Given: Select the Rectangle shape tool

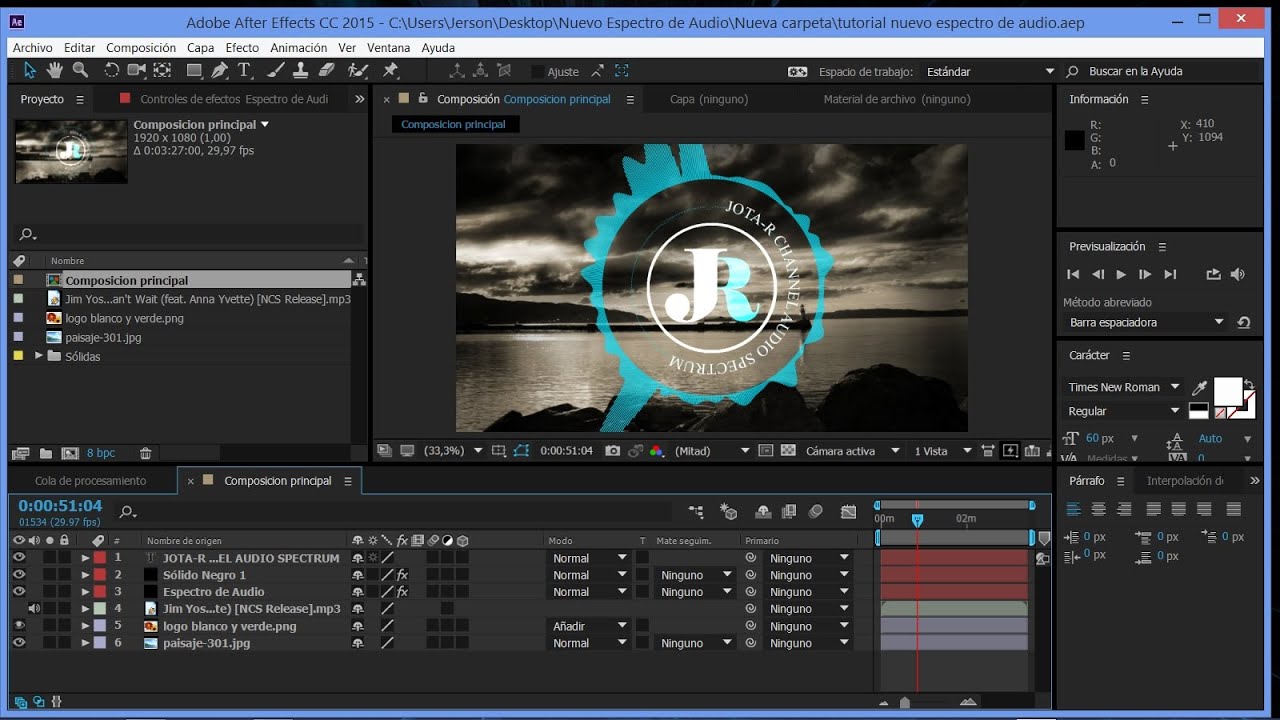Looking at the screenshot, I should [194, 70].
